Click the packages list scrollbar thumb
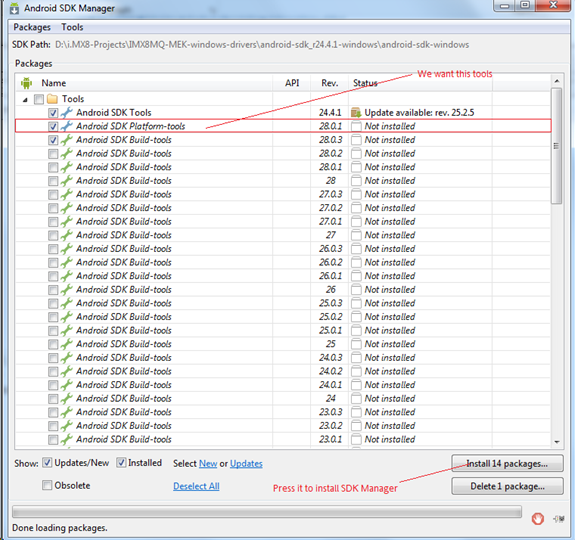This screenshot has width=575, height=540. coord(557,146)
